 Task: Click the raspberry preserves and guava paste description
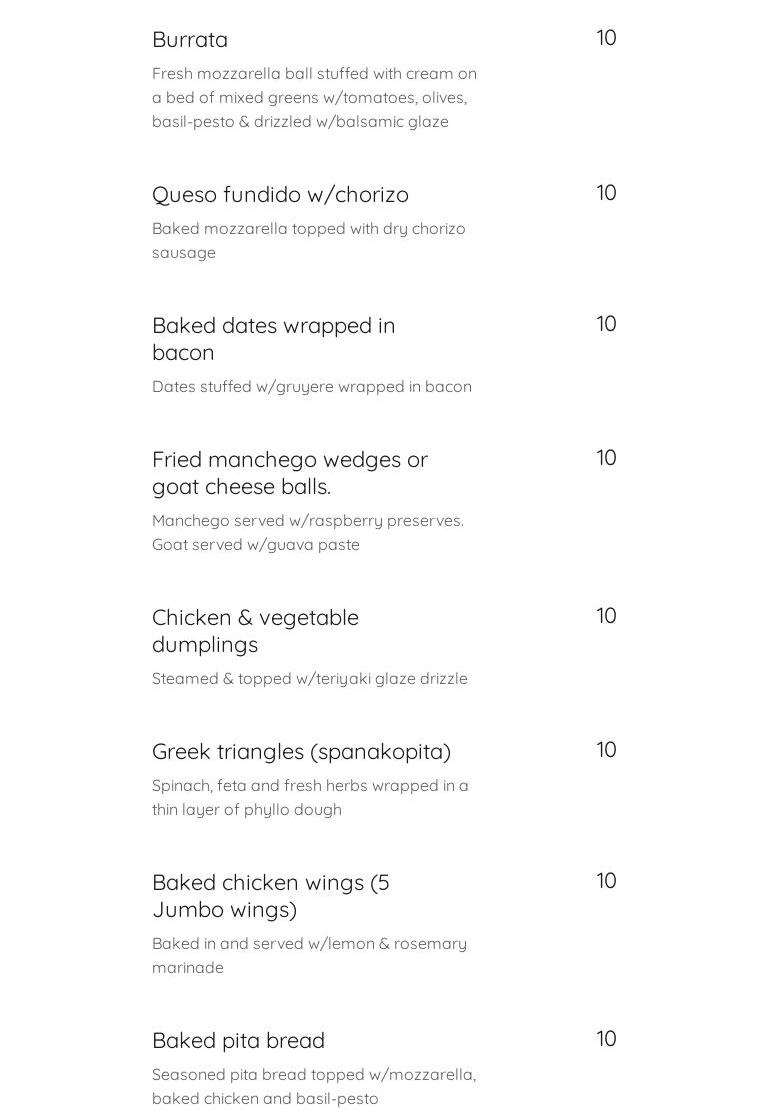coord(307,533)
